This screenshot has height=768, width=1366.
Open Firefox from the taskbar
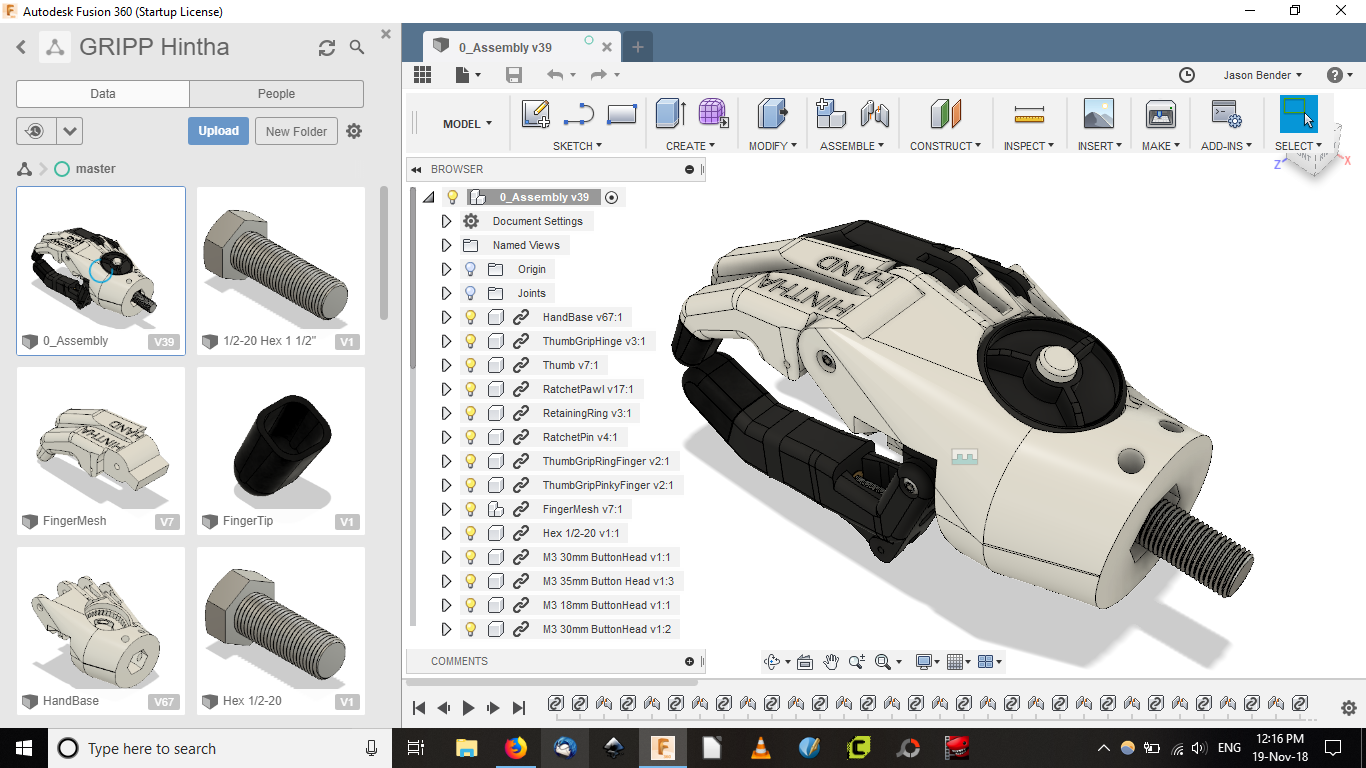[516, 747]
